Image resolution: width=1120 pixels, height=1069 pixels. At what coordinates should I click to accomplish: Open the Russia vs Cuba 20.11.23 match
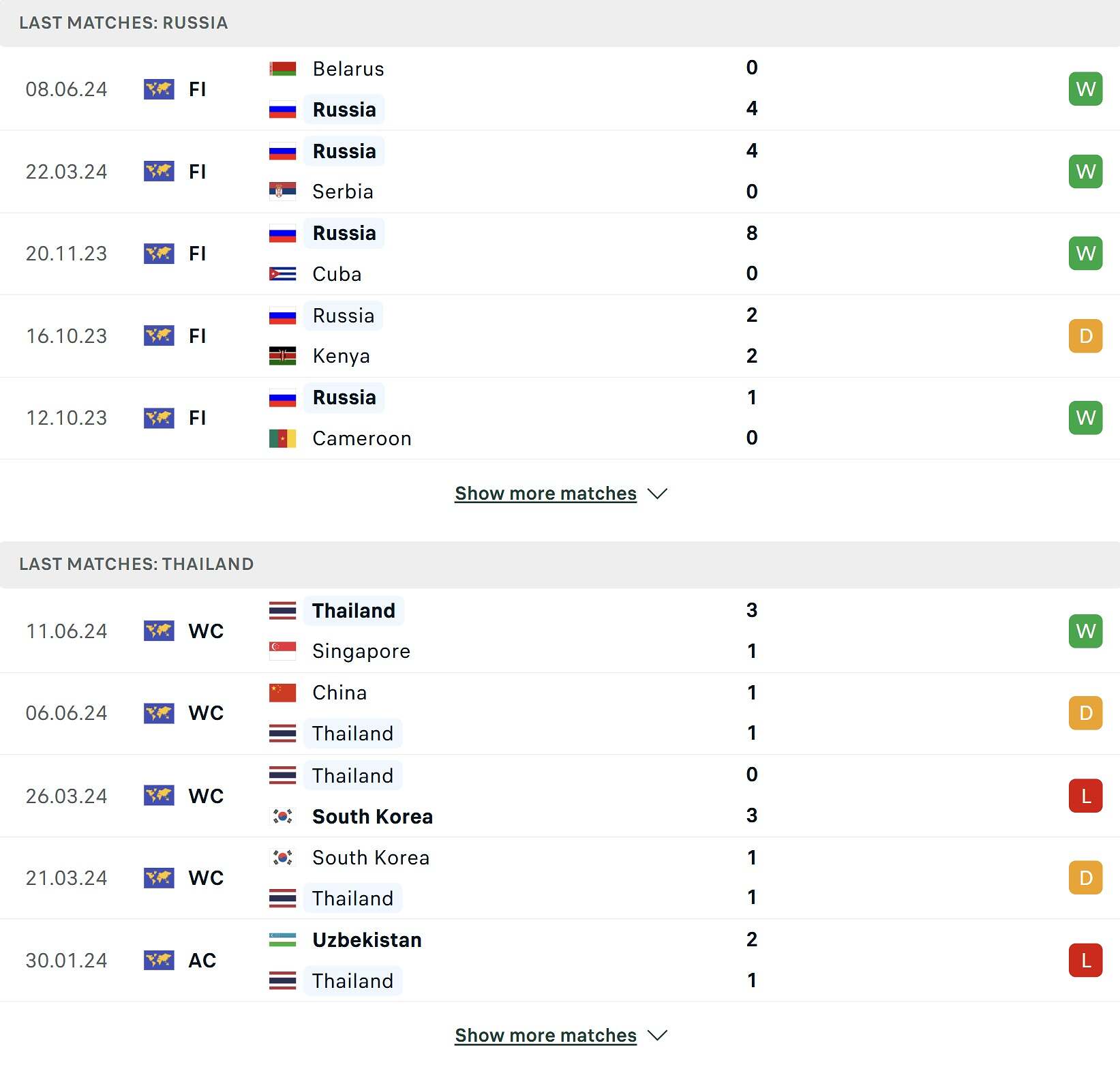pos(560,254)
